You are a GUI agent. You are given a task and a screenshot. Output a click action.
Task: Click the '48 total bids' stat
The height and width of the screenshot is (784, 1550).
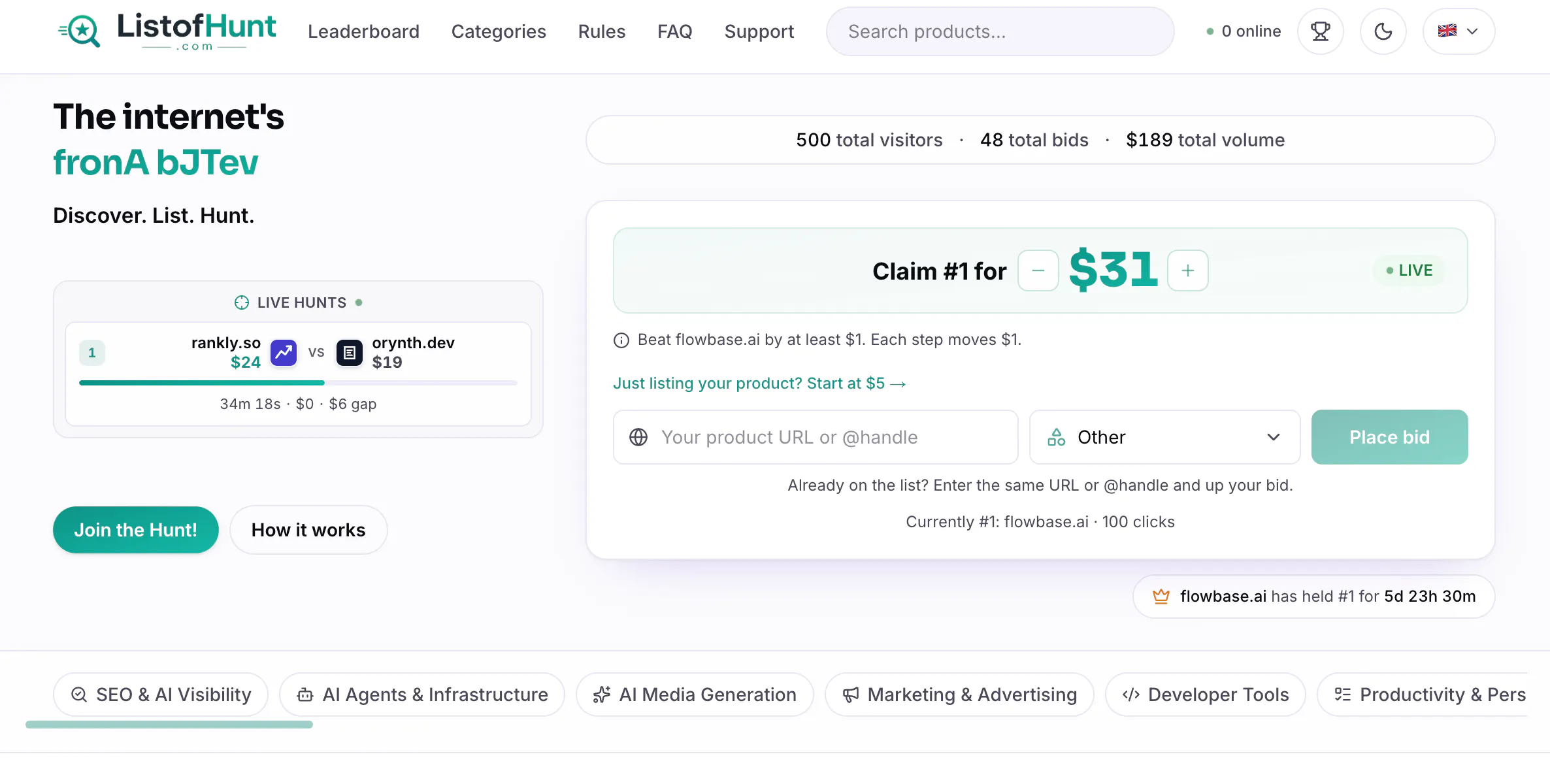[x=1034, y=140]
